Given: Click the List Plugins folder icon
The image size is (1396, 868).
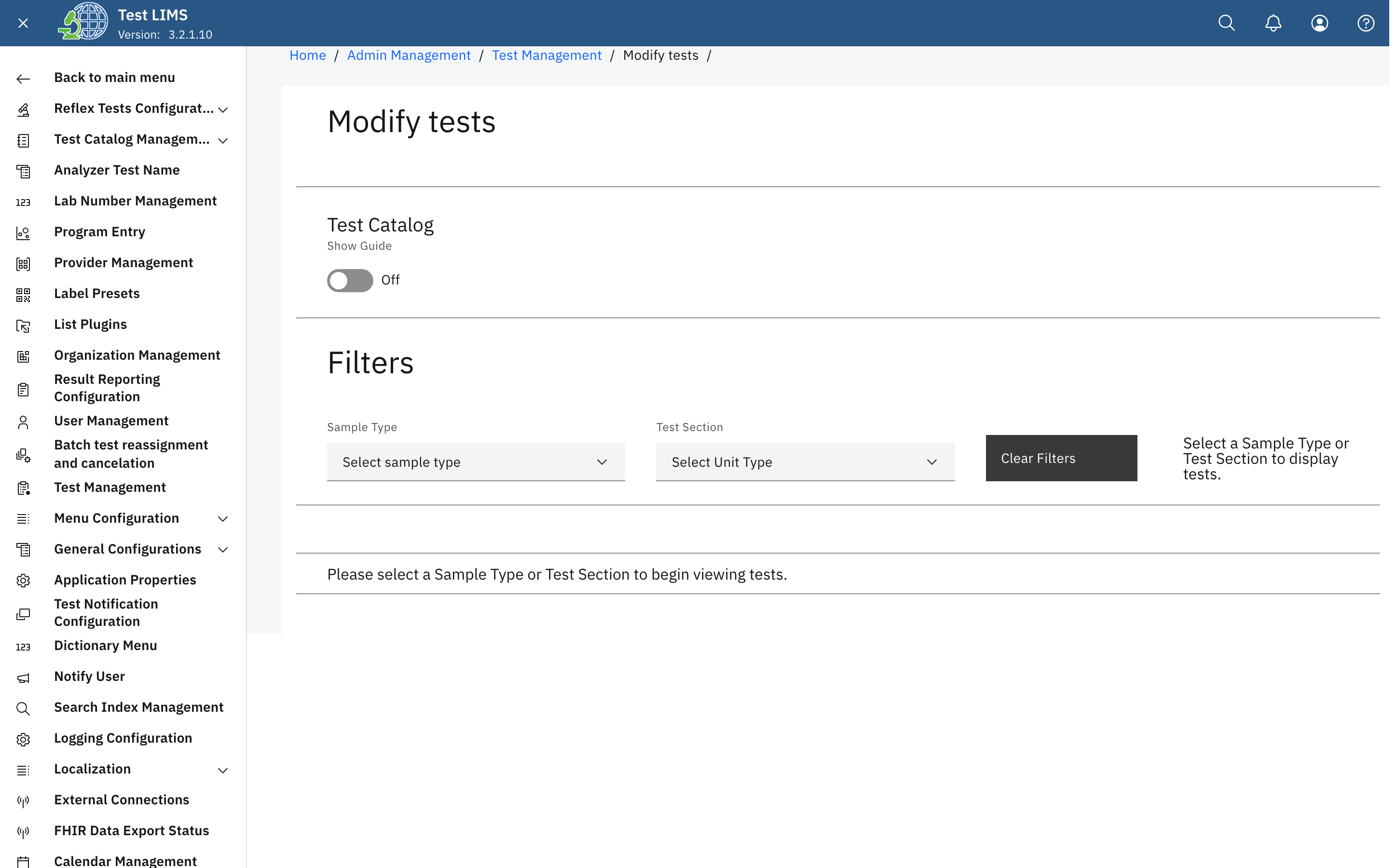Looking at the screenshot, I should [23, 326].
